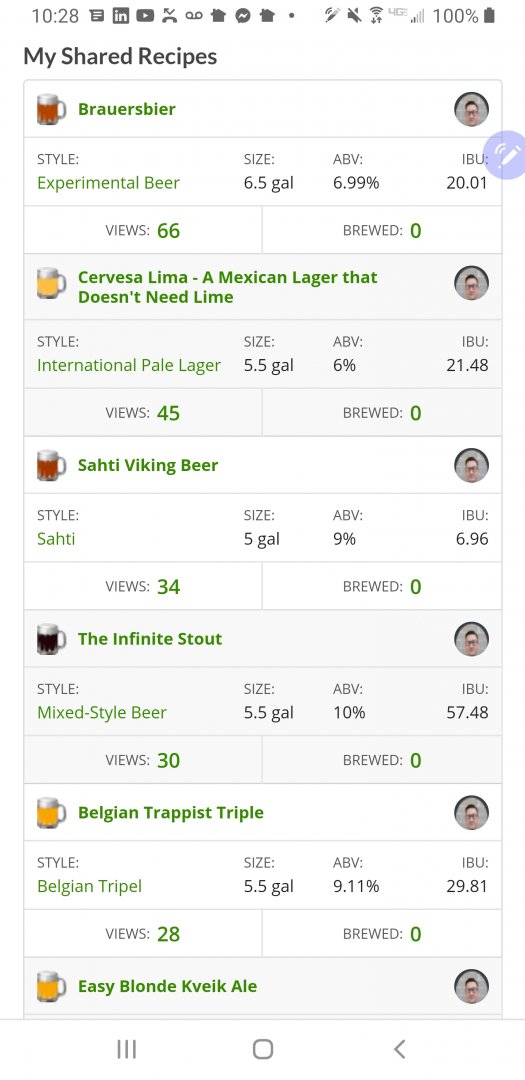Image resolution: width=525 pixels, height=1080 pixels.
Task: Open the Belgian Trappist Triple recipe link
Action: point(171,813)
